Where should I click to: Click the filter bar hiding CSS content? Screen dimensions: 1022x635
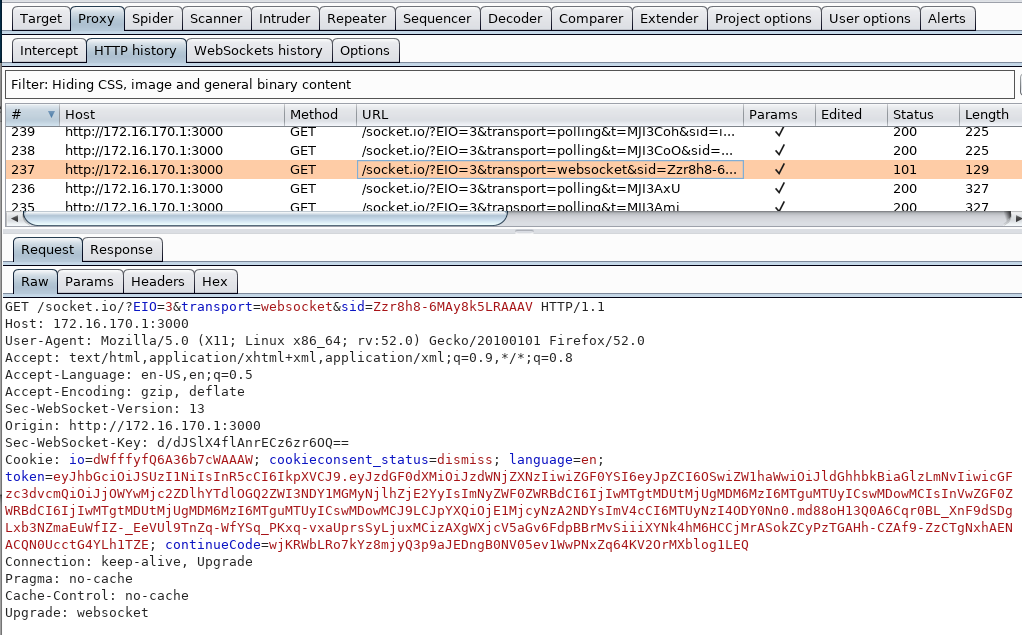510,85
